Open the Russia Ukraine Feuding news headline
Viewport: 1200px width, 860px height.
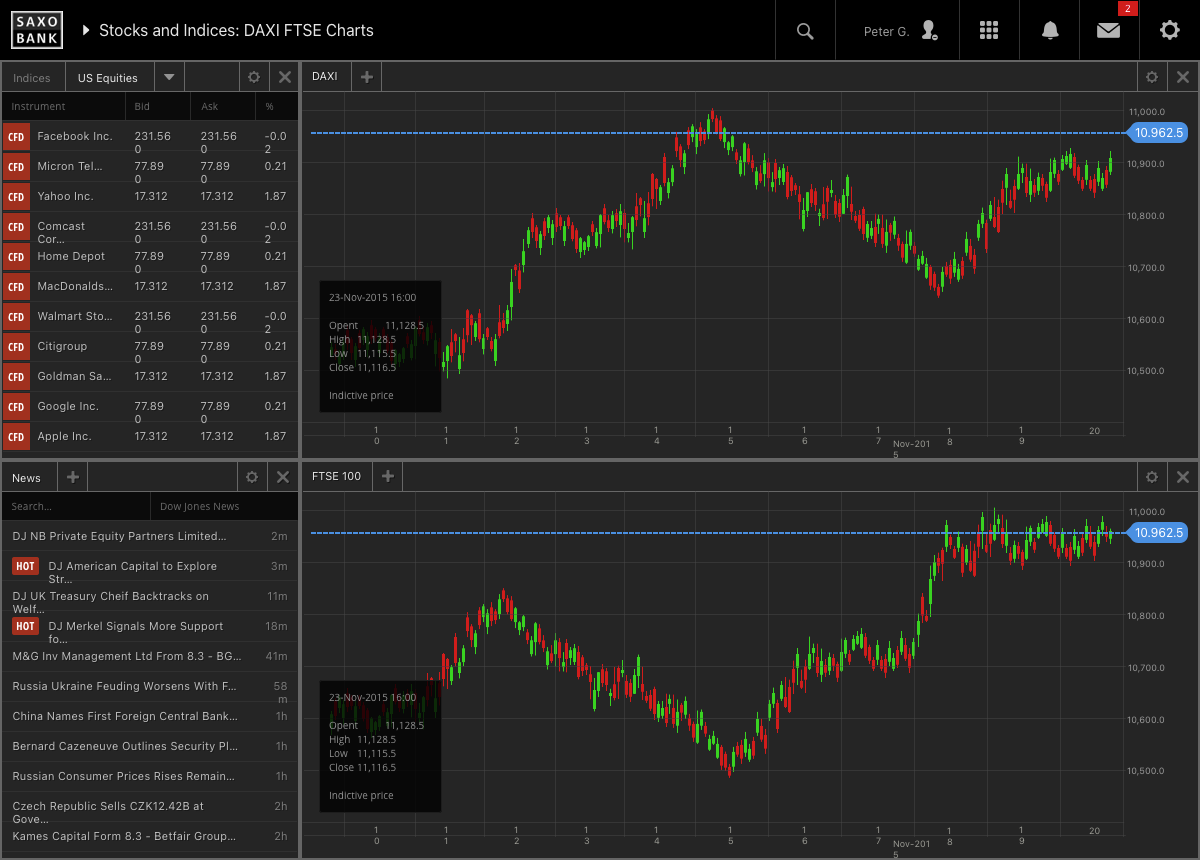pyautogui.click(x=124, y=686)
